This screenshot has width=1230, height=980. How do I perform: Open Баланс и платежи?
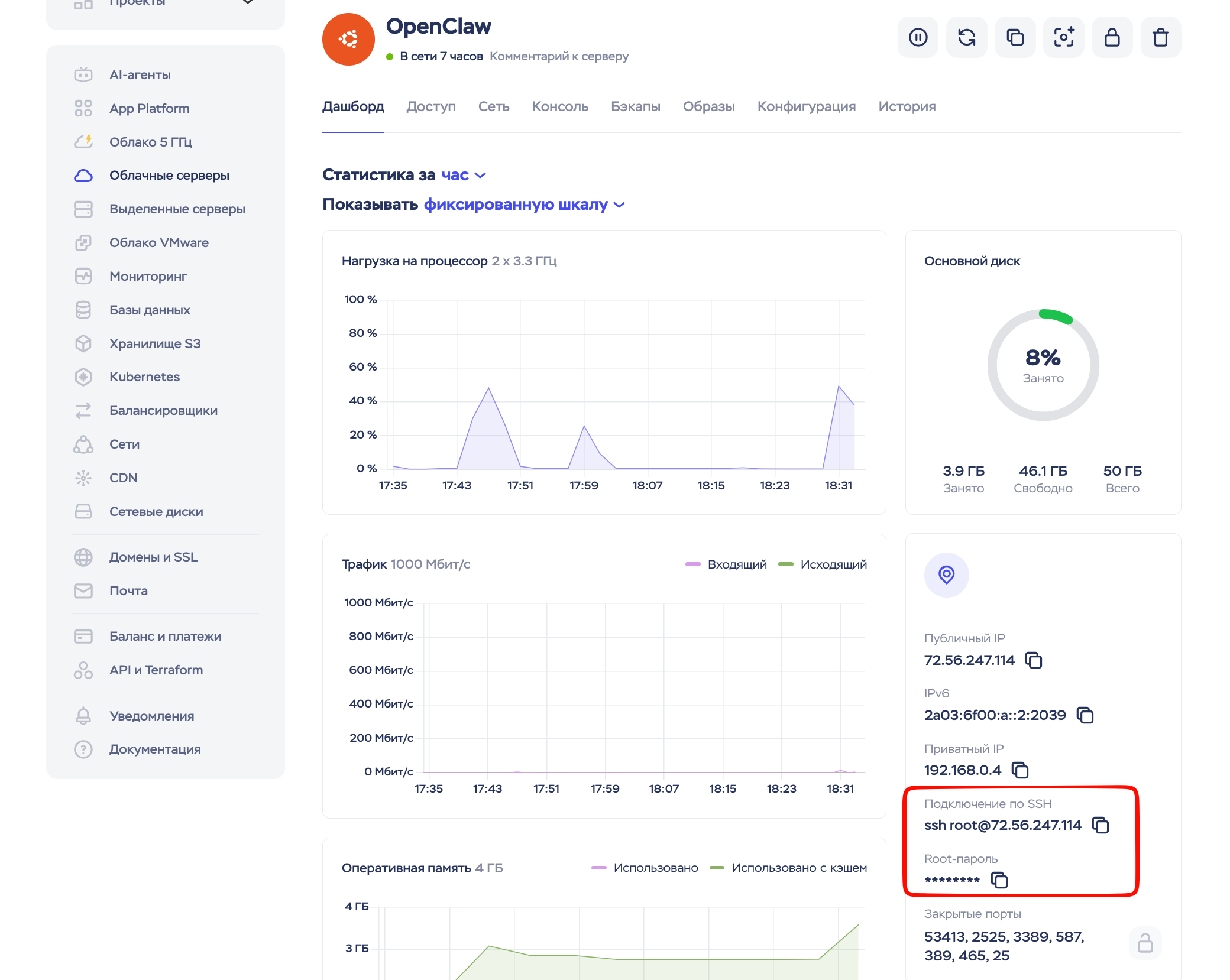click(166, 637)
